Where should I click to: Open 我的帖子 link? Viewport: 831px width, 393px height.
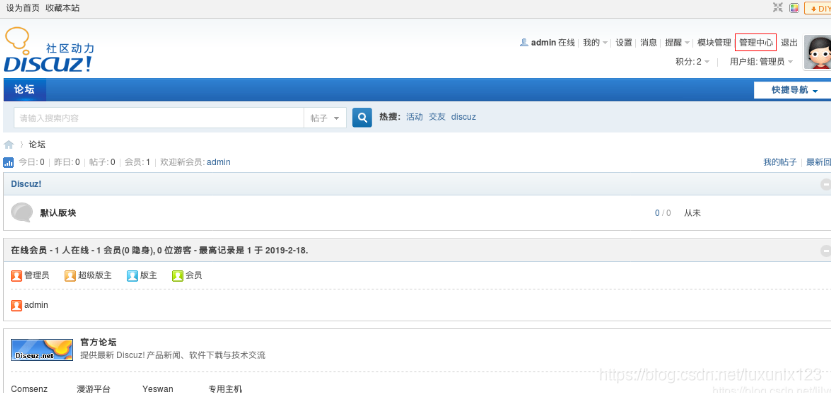click(780, 162)
